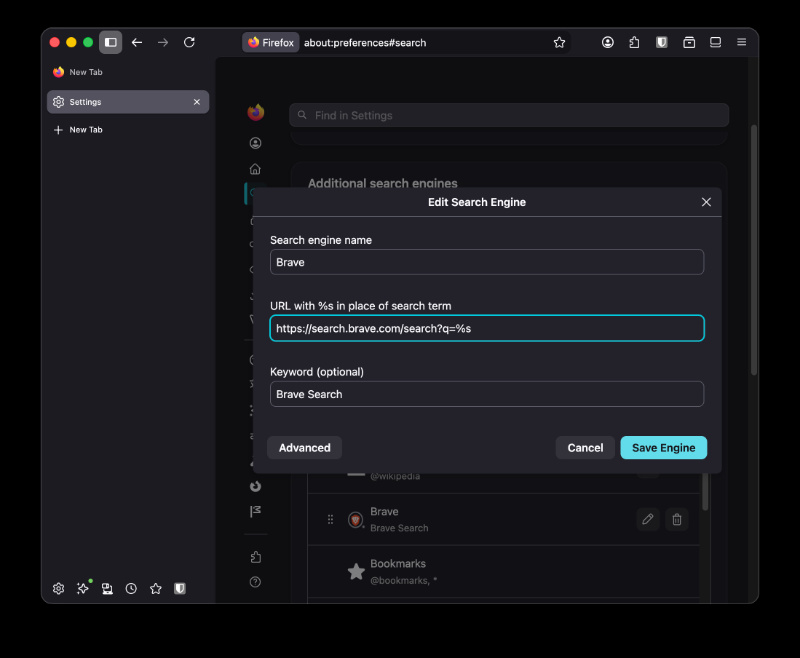Open History clock in sidebar
The image size is (800, 658).
pyautogui.click(x=131, y=589)
